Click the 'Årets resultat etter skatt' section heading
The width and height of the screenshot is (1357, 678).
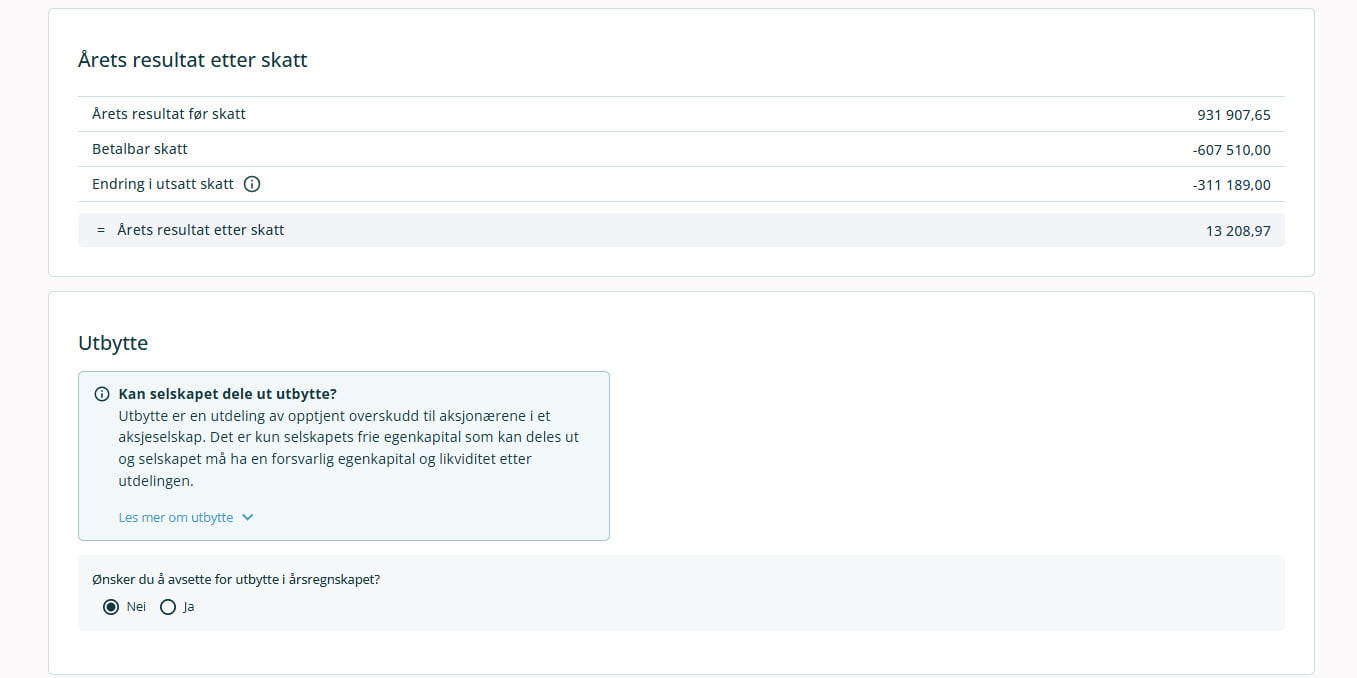[x=193, y=60]
